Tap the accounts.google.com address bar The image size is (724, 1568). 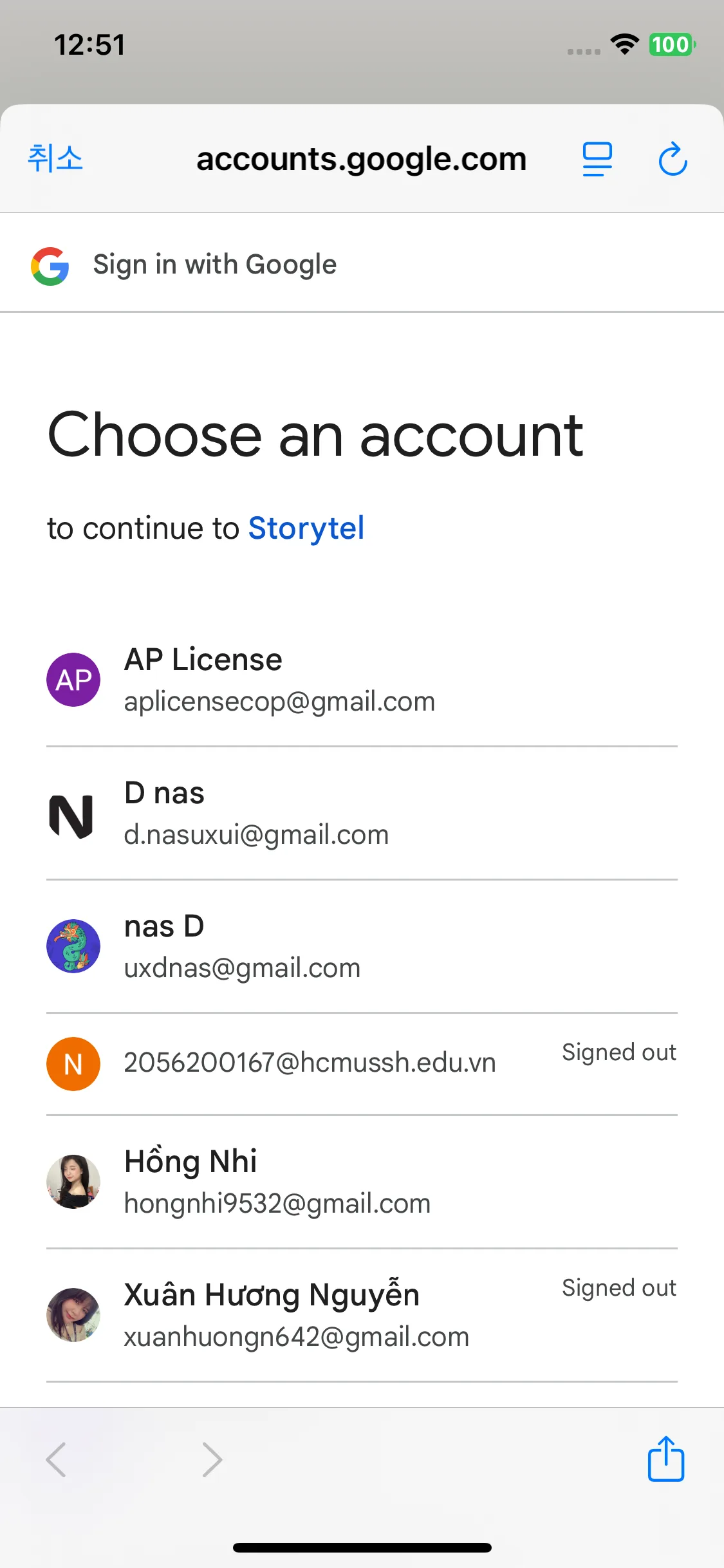coord(361,159)
